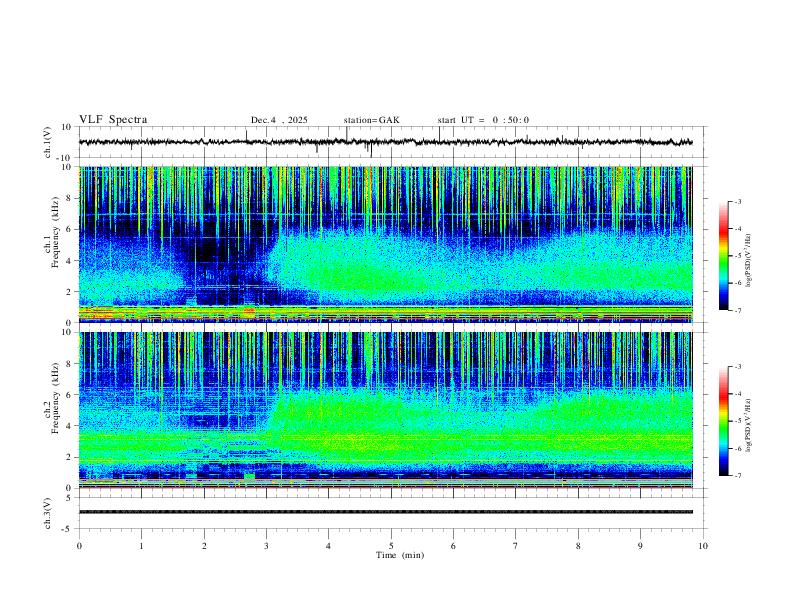Click the time axis tick labeled 0

79,546
